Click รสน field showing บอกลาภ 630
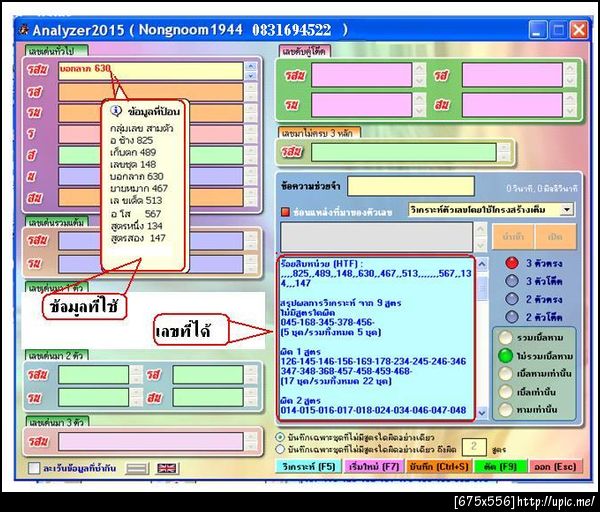This screenshot has width=600, height=512. [151, 71]
